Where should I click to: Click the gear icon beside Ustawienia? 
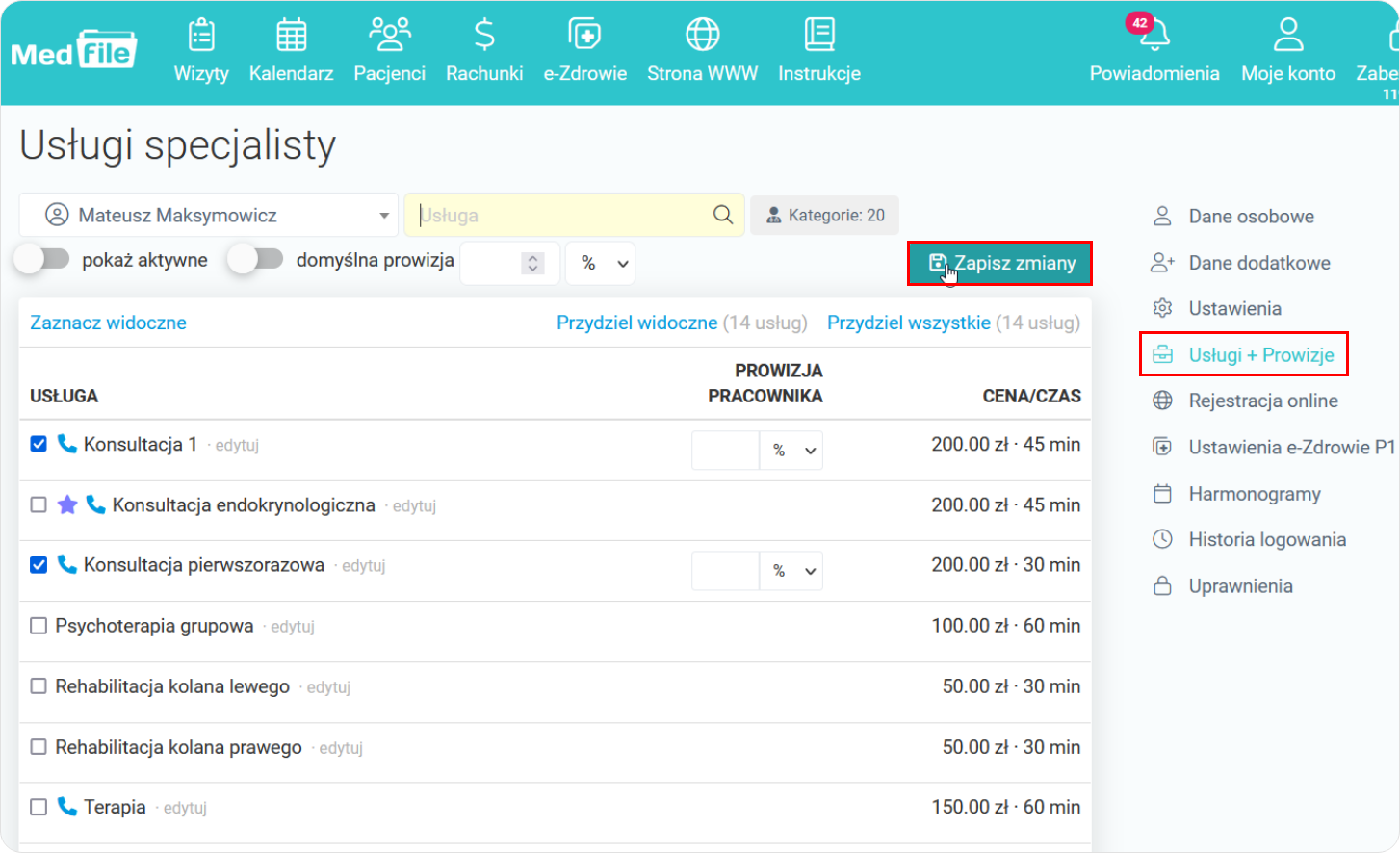pyautogui.click(x=1162, y=308)
